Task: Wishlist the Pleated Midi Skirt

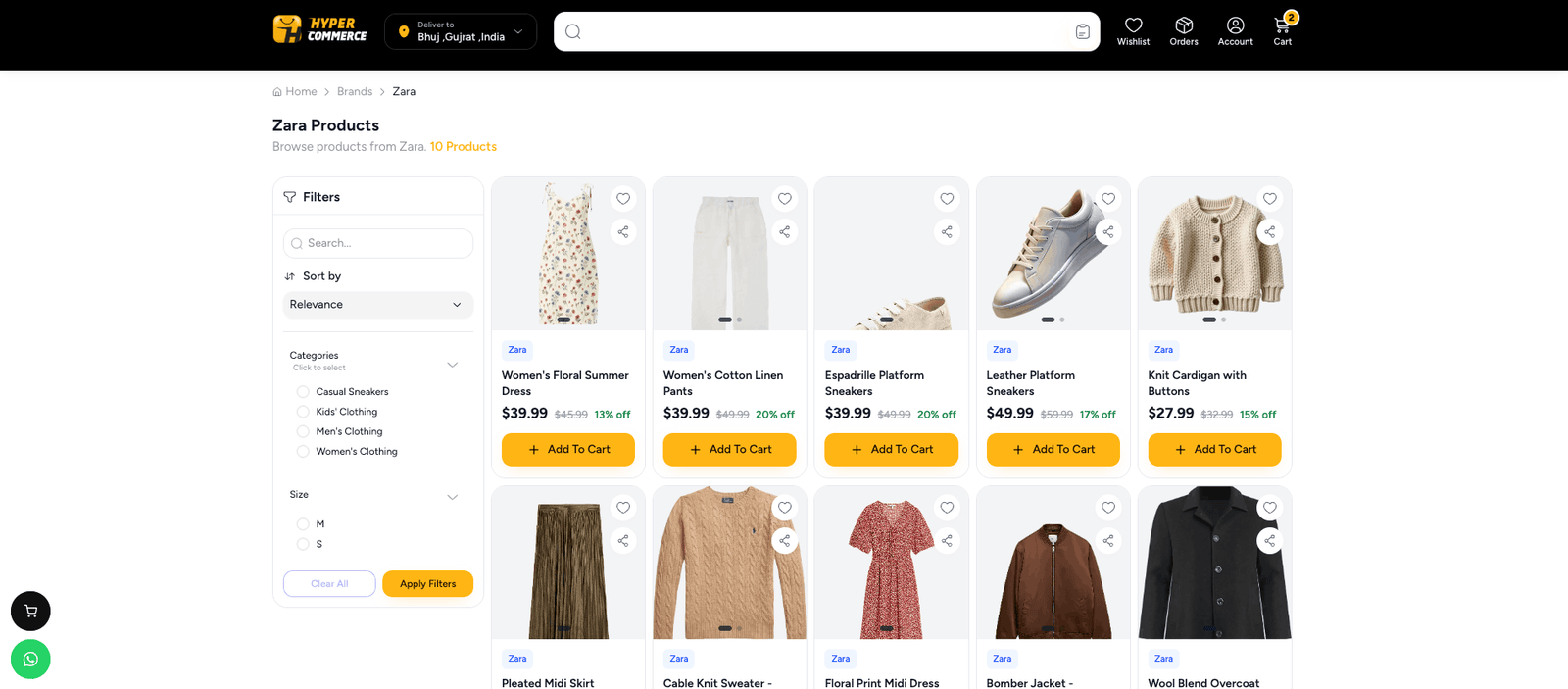Action: coord(623,508)
